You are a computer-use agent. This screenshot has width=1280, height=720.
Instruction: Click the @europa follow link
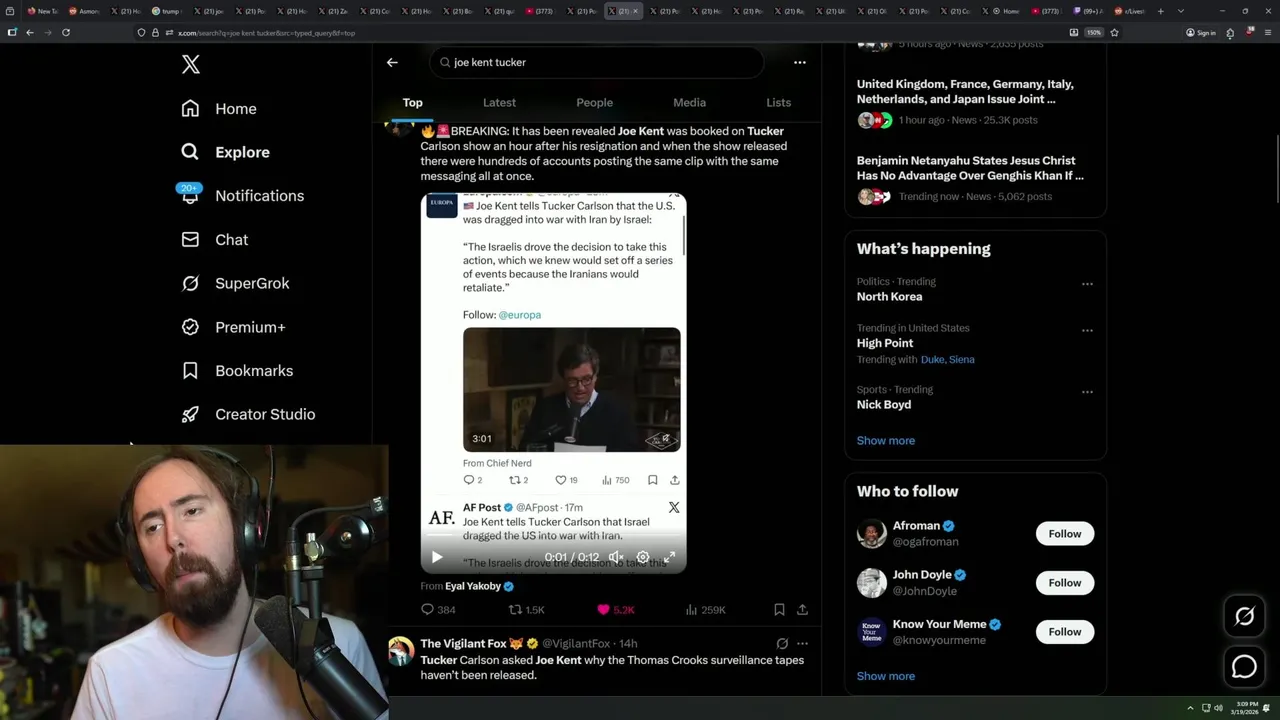(x=519, y=314)
